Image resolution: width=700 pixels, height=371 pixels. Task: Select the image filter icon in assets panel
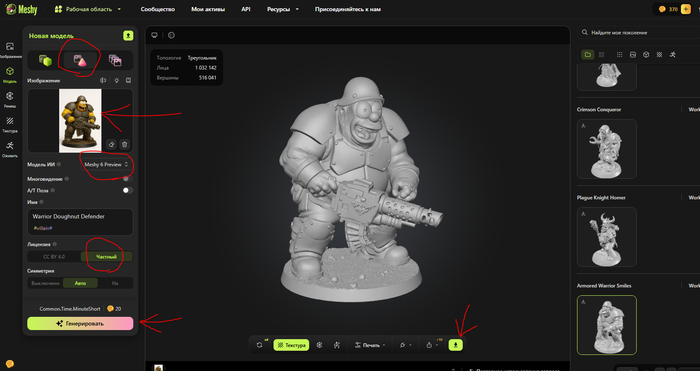[633, 54]
